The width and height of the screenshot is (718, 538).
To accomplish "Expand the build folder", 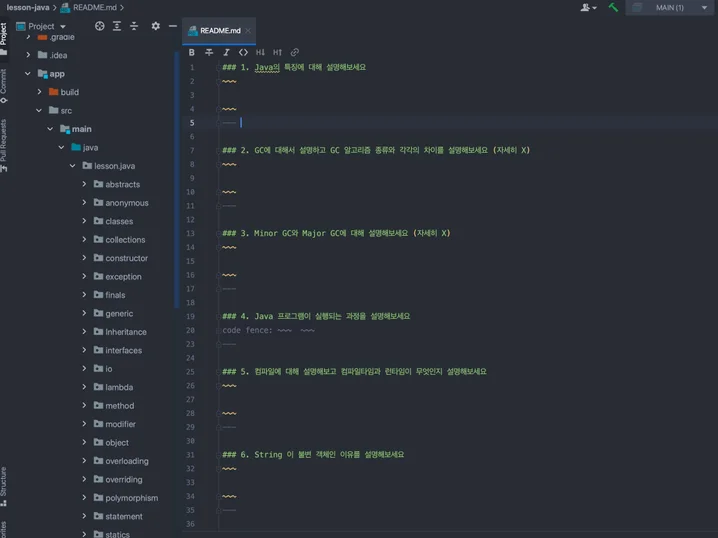I will coord(39,92).
